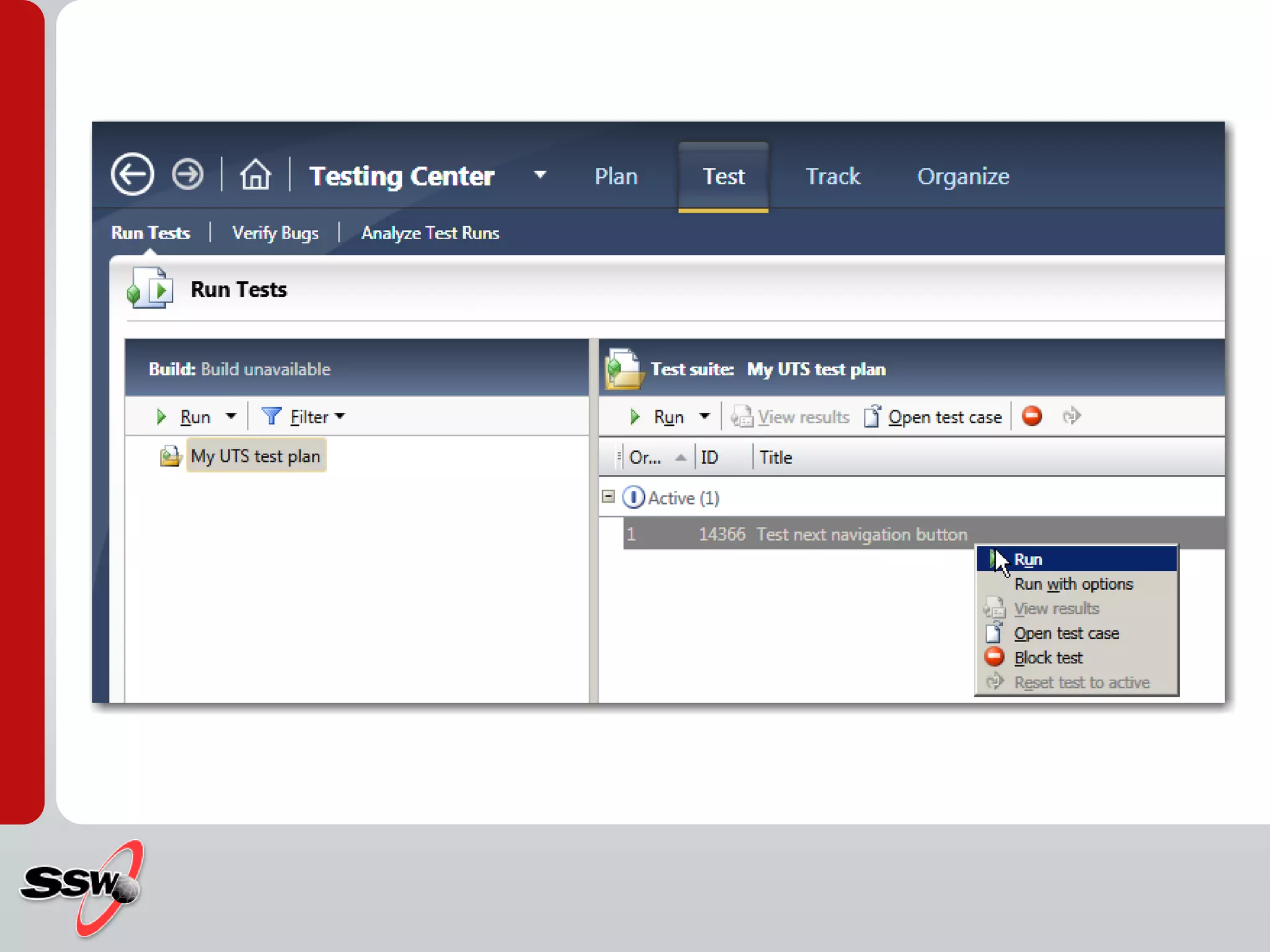Image resolution: width=1270 pixels, height=952 pixels.
Task: Choose Open test case in context menu
Action: 1077,633
